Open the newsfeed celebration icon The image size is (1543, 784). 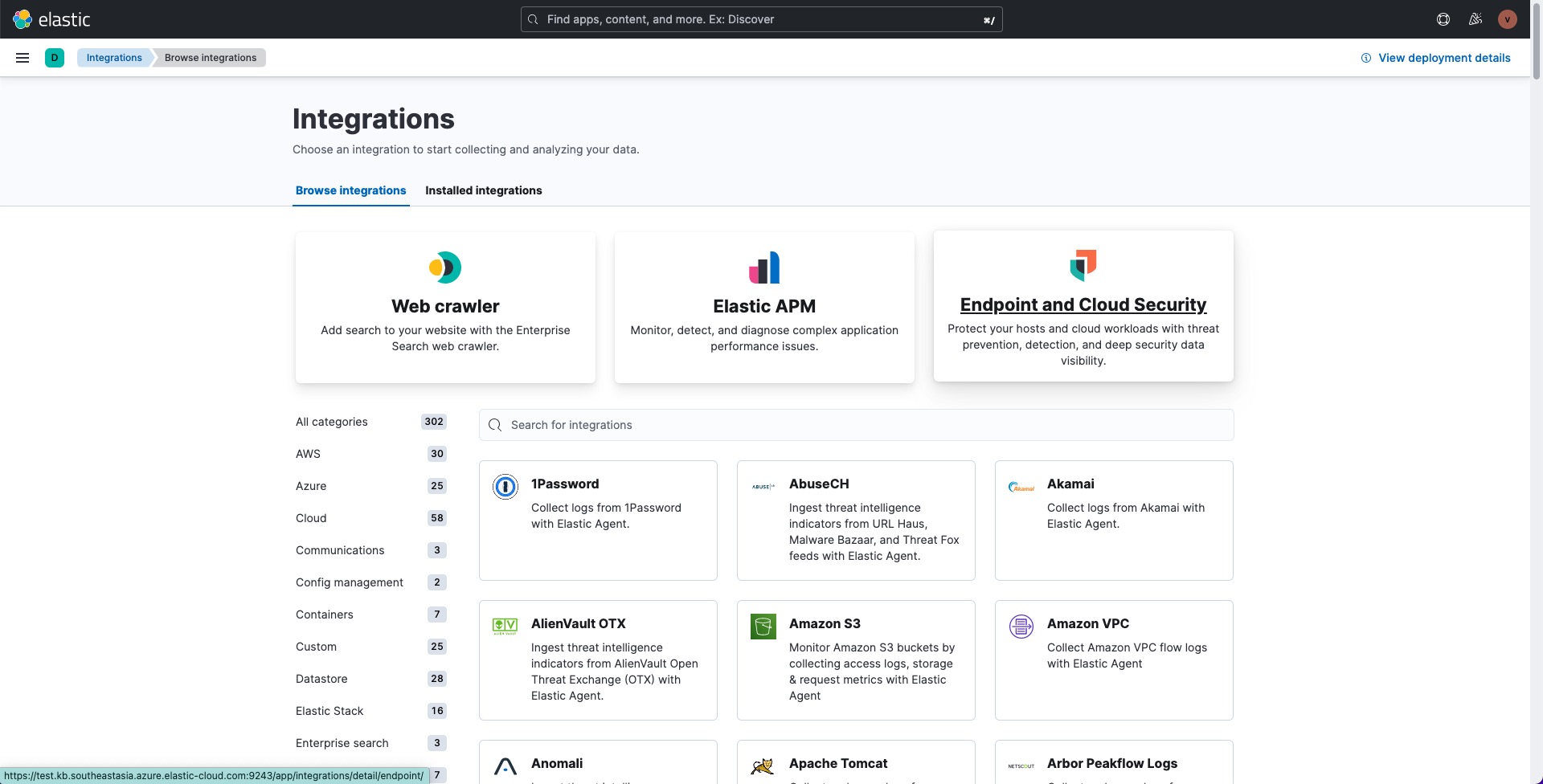click(x=1475, y=19)
